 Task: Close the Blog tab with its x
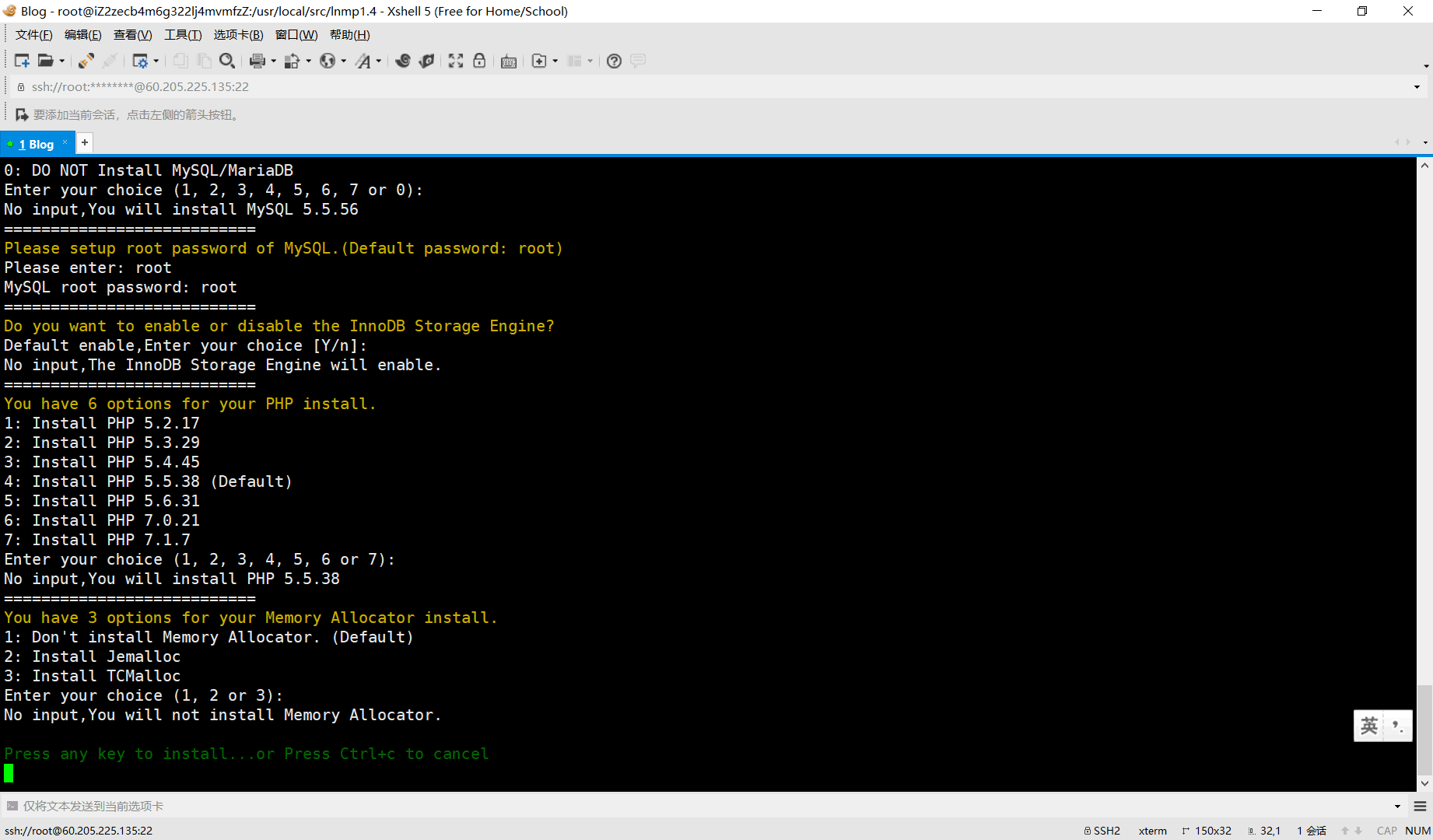65,142
